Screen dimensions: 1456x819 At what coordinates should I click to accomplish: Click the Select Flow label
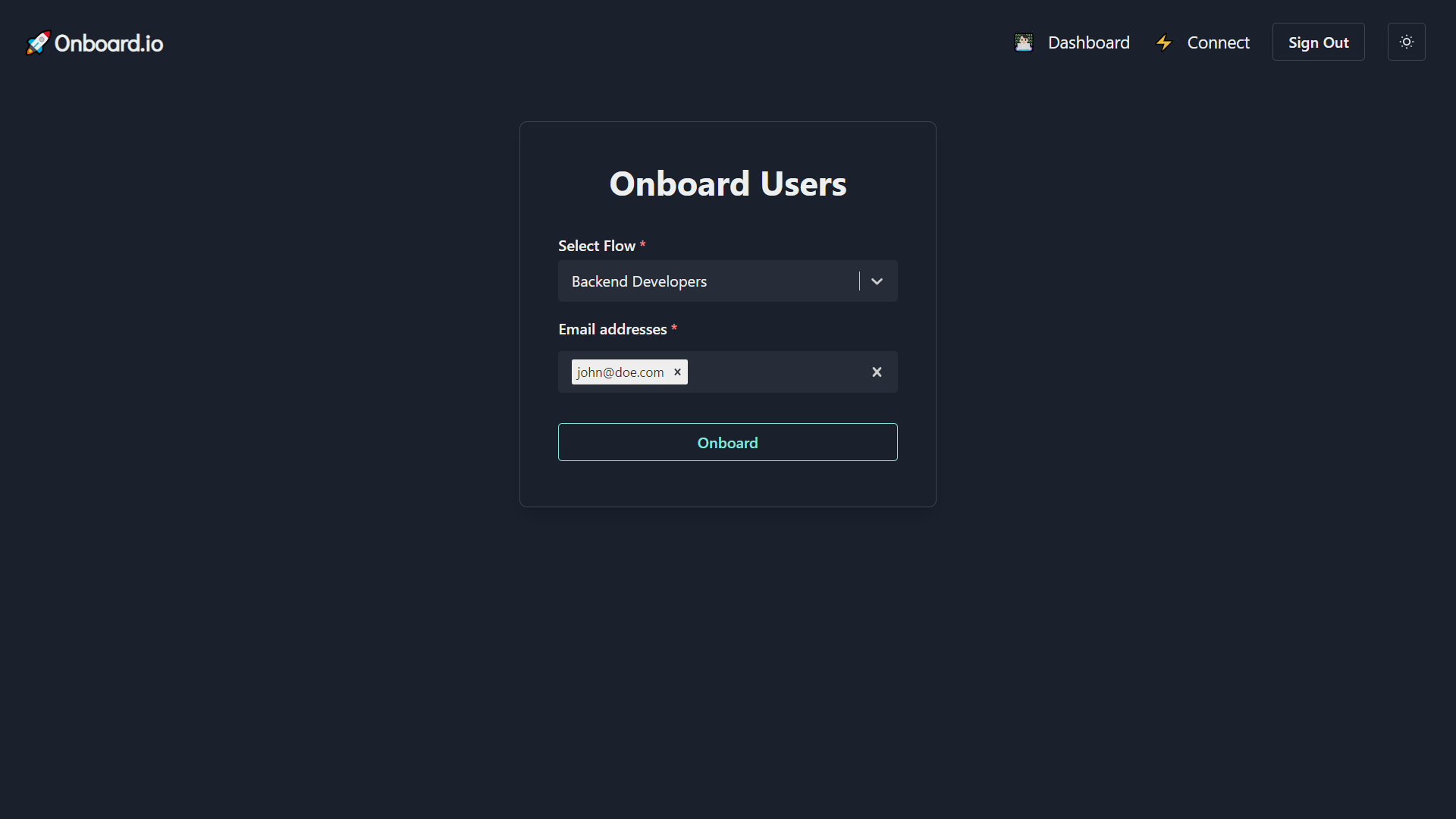596,246
